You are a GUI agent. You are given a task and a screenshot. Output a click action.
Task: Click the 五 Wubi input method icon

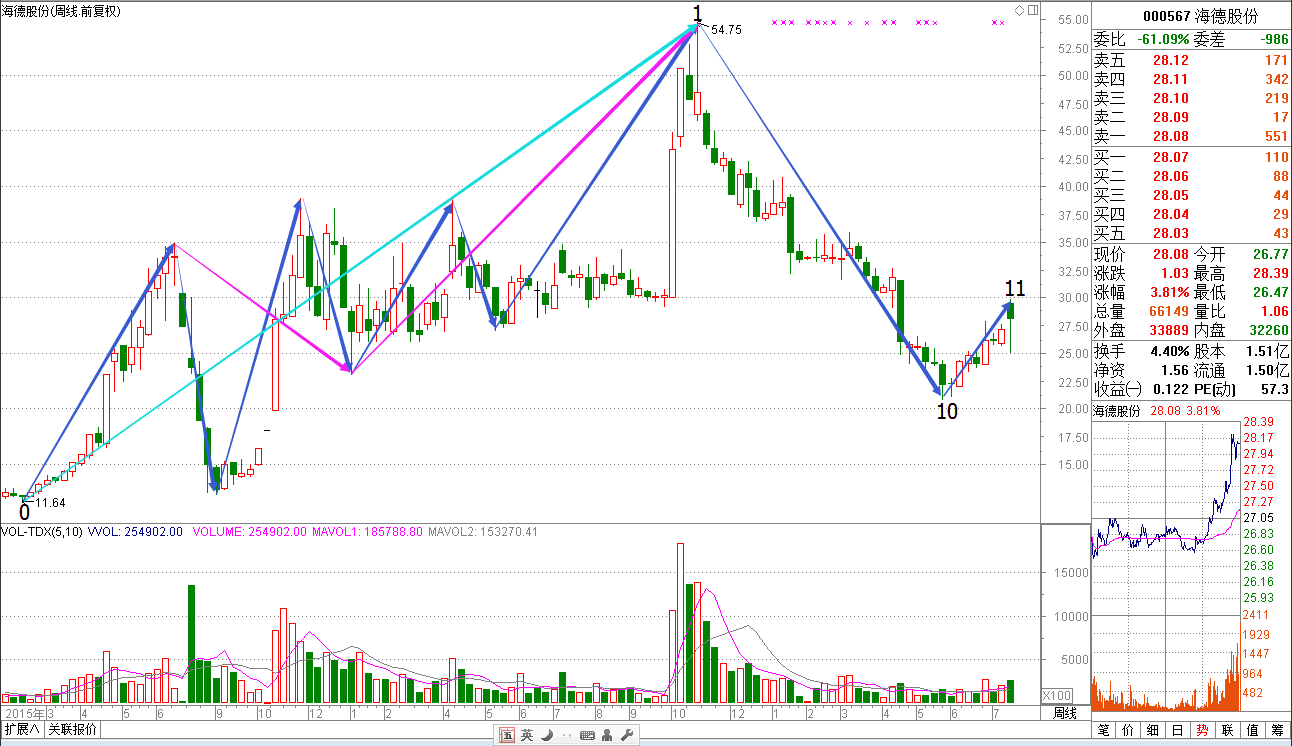[x=507, y=735]
